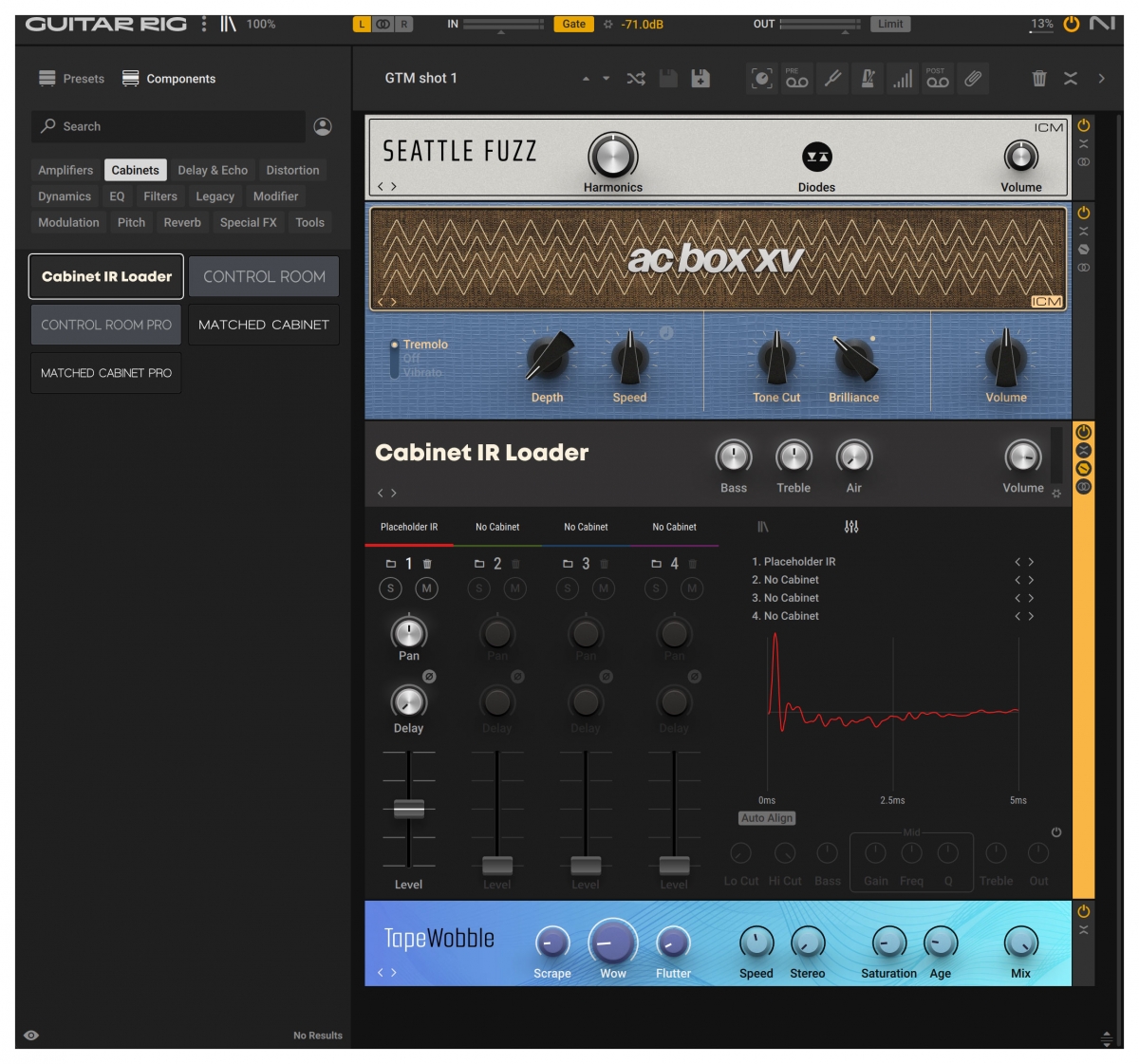Select previous preset with up arrow
1139x1064 pixels.
coord(586,79)
